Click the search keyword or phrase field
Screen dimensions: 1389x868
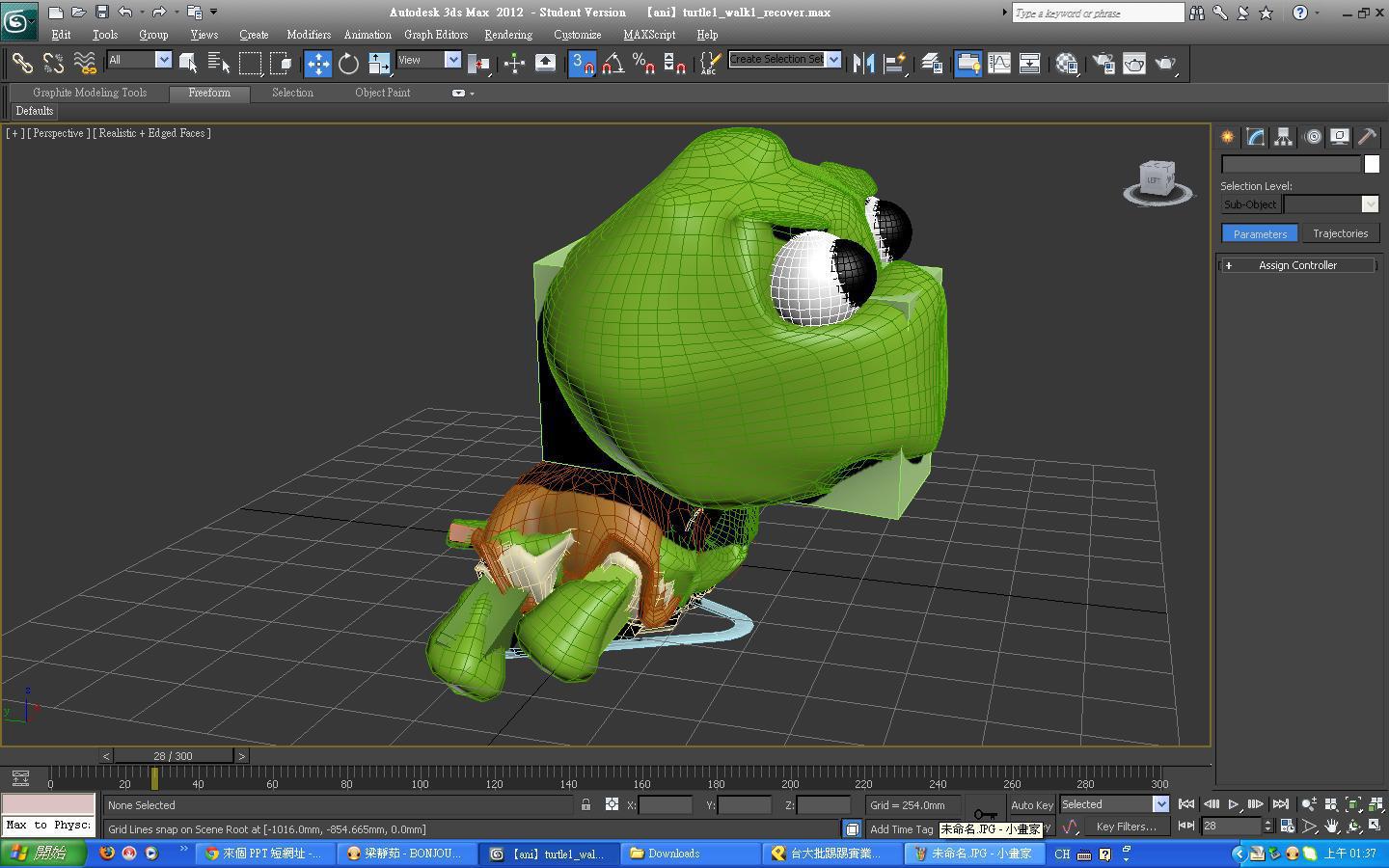pyautogui.click(x=1098, y=13)
